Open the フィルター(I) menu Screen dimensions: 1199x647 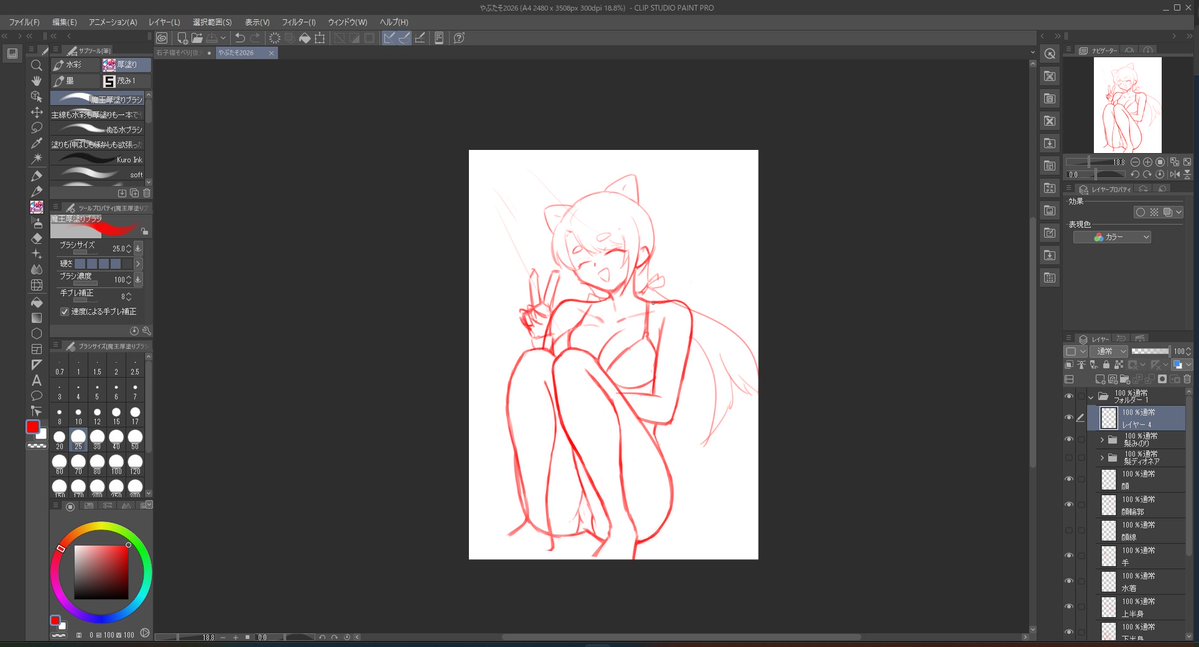coord(298,22)
